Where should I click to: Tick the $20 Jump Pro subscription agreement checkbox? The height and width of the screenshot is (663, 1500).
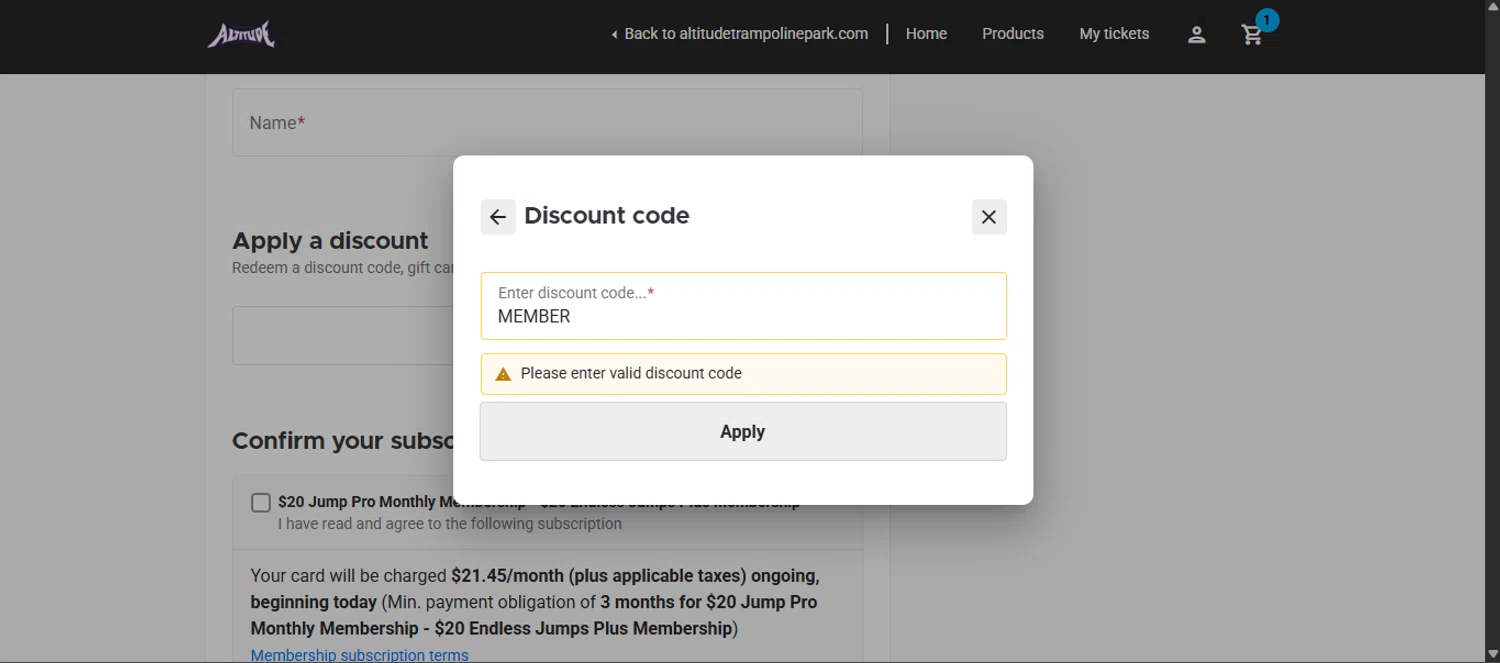point(261,502)
